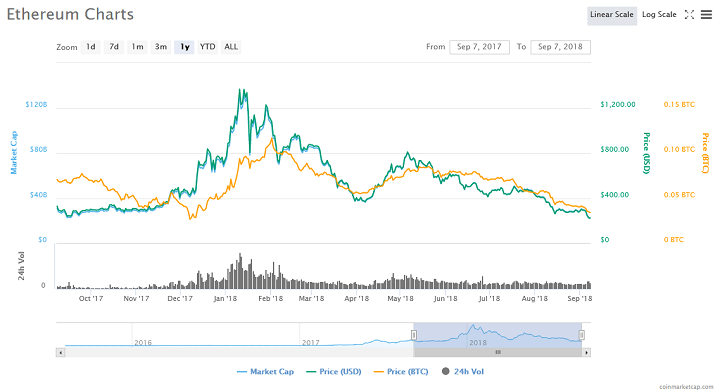
Task: Click the 2016 label in navigator
Action: click(x=143, y=342)
